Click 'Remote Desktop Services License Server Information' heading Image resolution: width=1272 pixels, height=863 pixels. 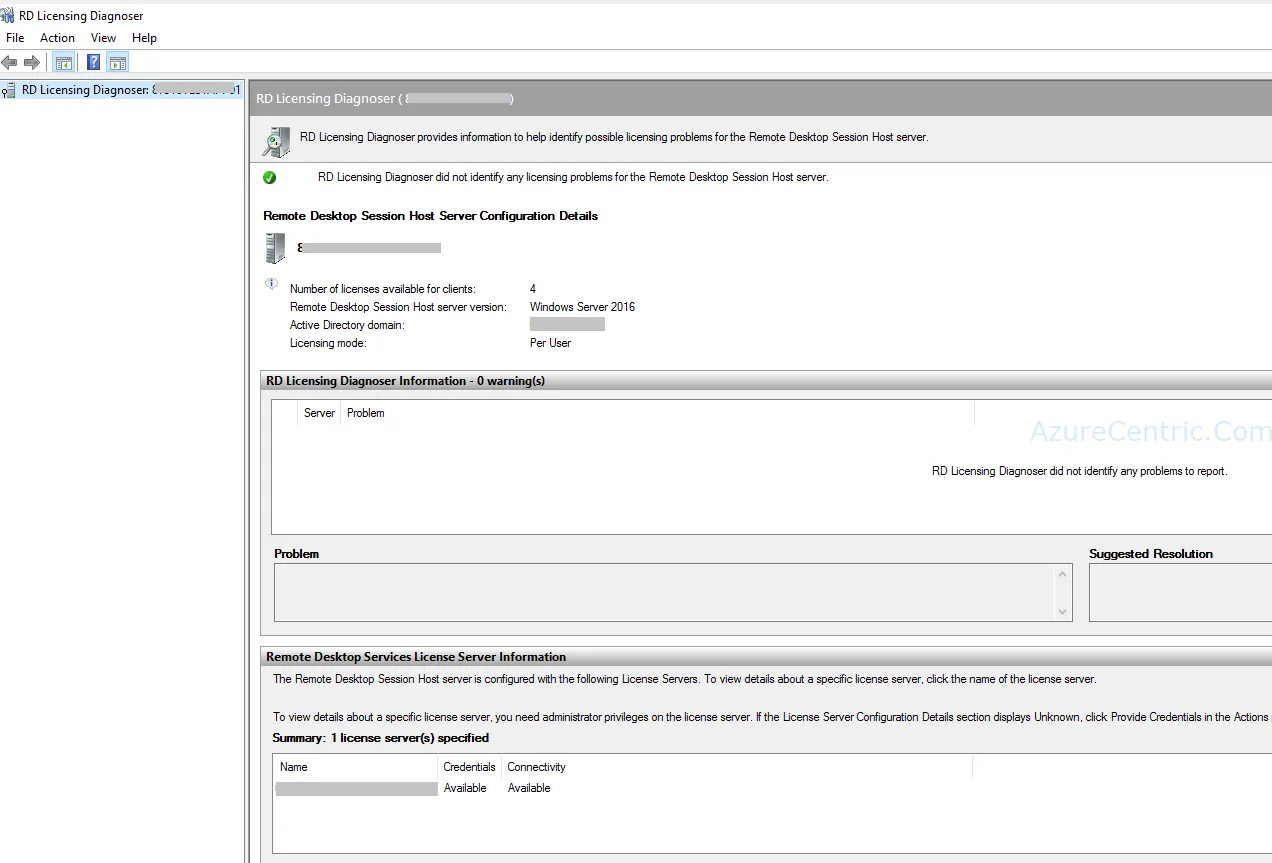(x=416, y=657)
